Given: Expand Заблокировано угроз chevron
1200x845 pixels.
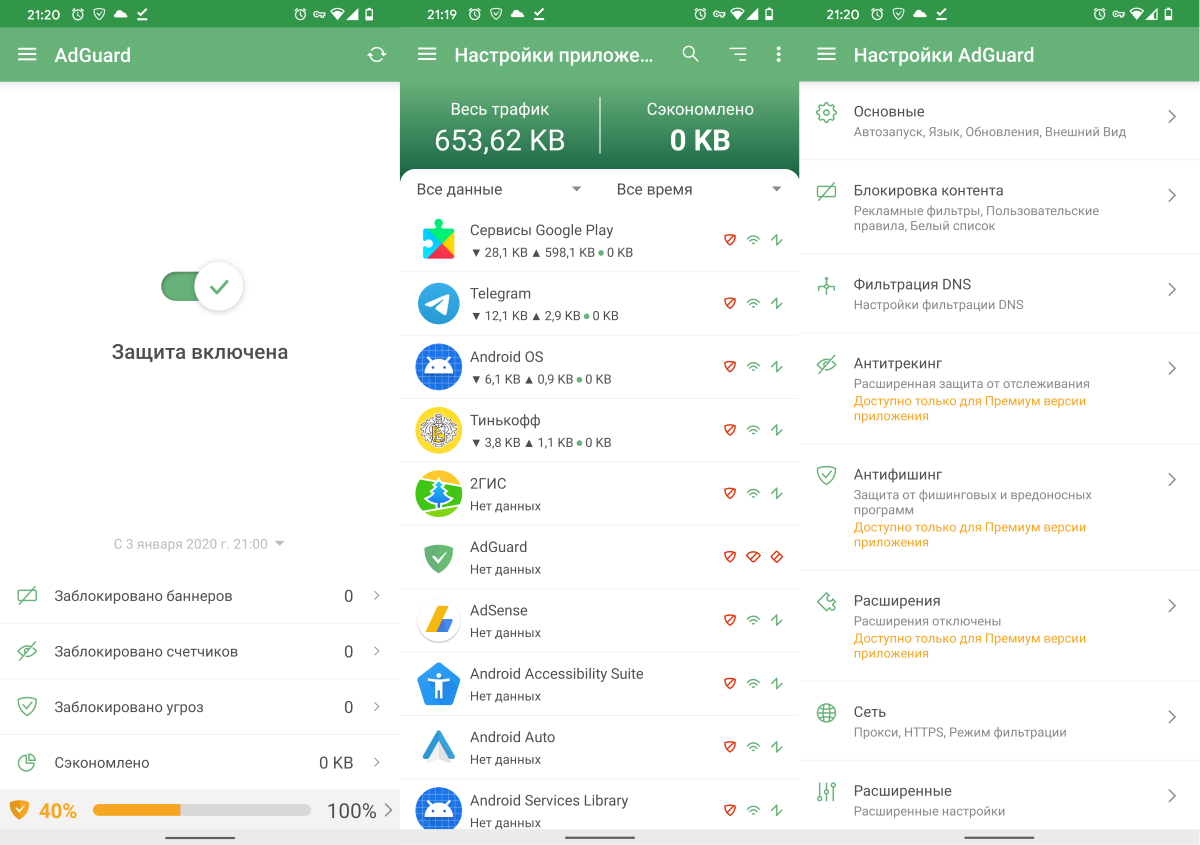Looking at the screenshot, I should coord(377,706).
